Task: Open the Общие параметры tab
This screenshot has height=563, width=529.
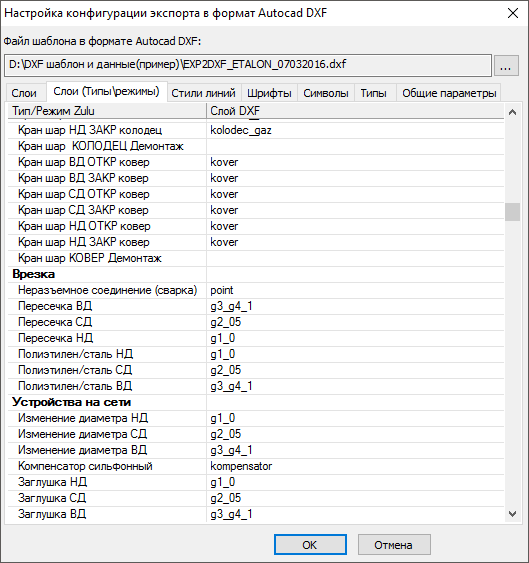Action: tap(449, 93)
